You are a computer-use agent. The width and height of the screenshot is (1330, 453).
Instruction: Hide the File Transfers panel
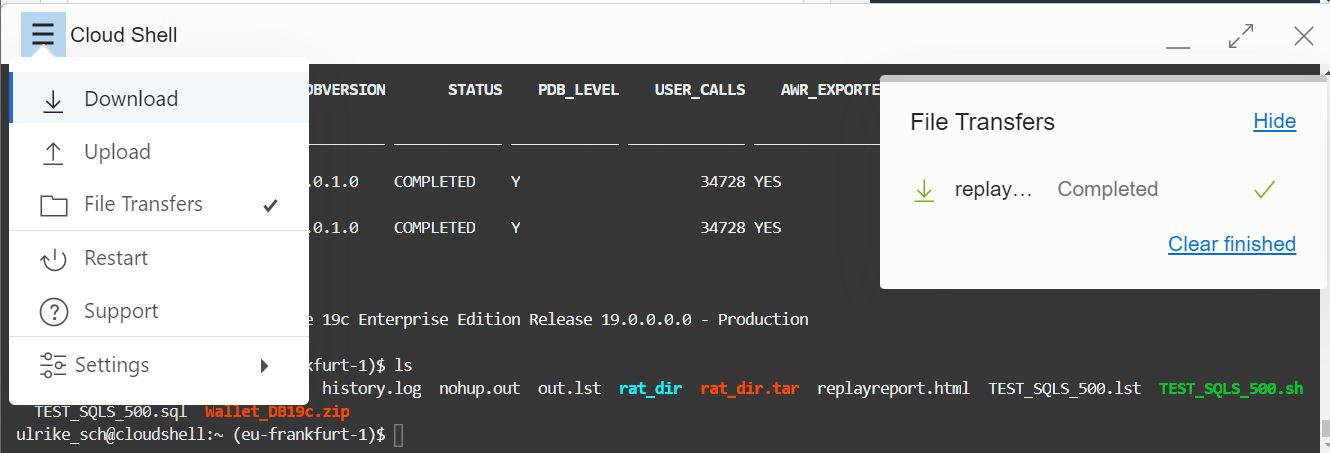1274,121
